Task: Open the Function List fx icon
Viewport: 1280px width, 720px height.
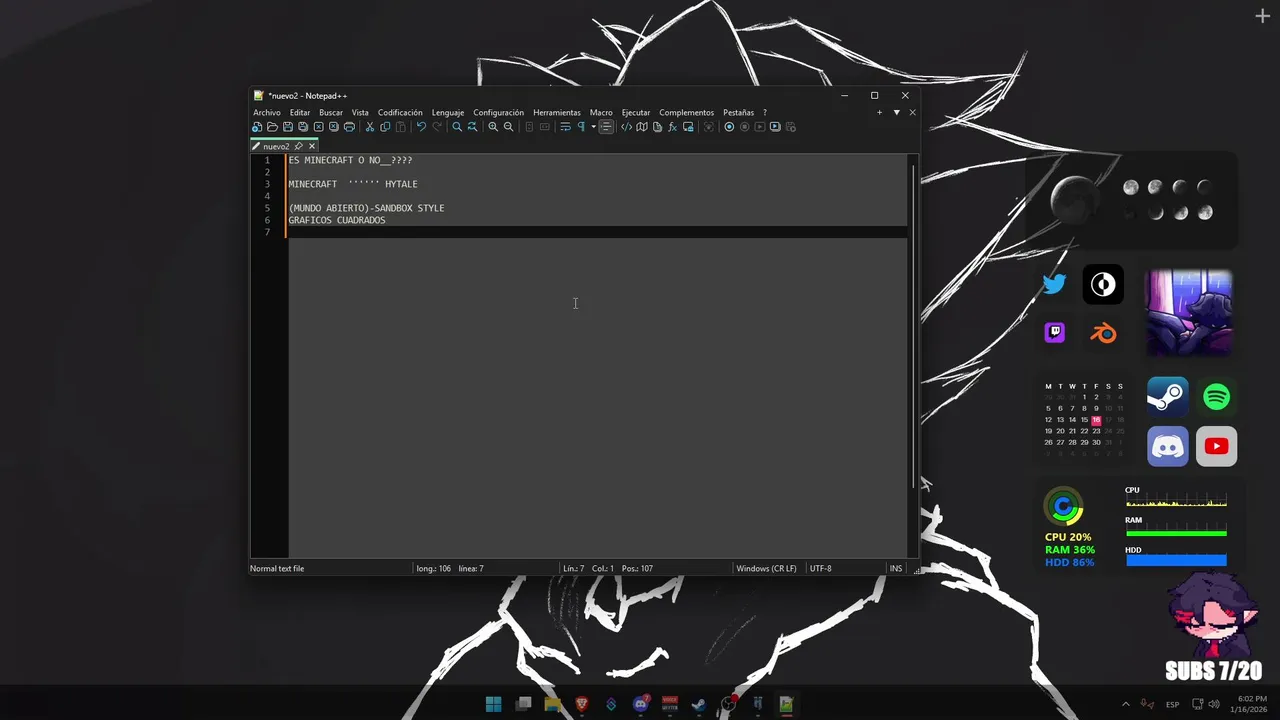Action: pyautogui.click(x=672, y=127)
